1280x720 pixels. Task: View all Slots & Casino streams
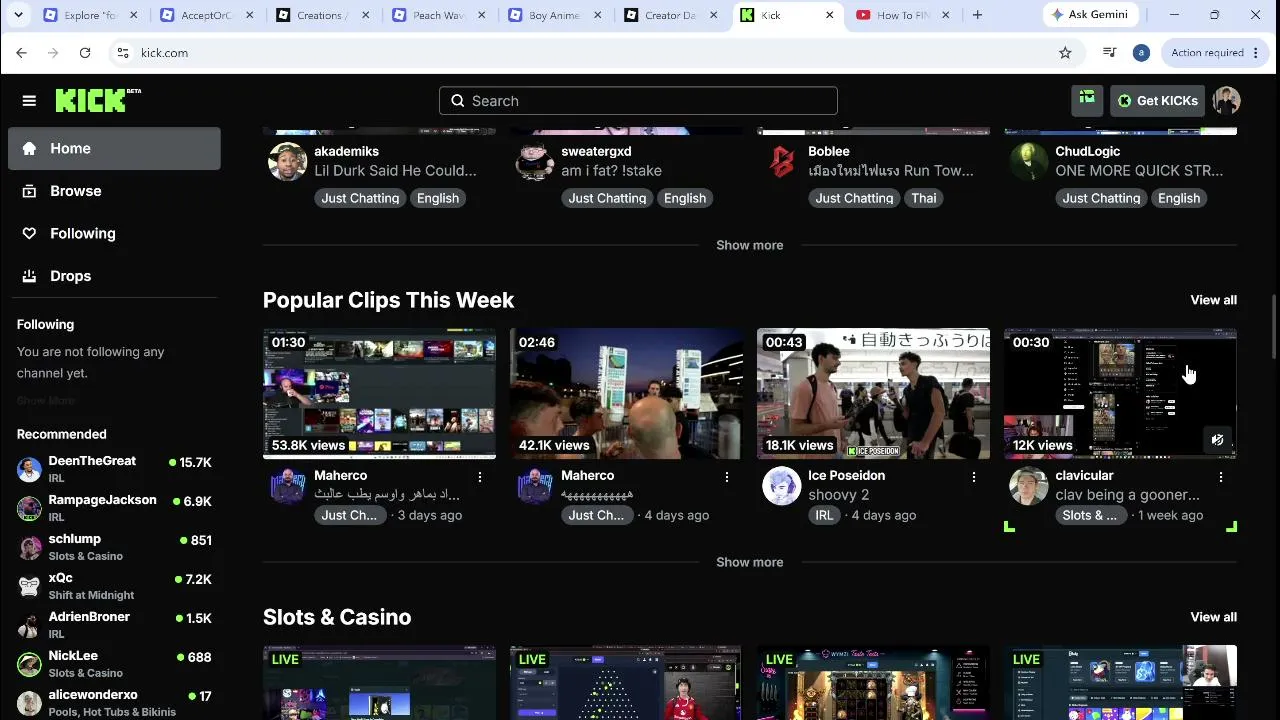coord(1213,617)
